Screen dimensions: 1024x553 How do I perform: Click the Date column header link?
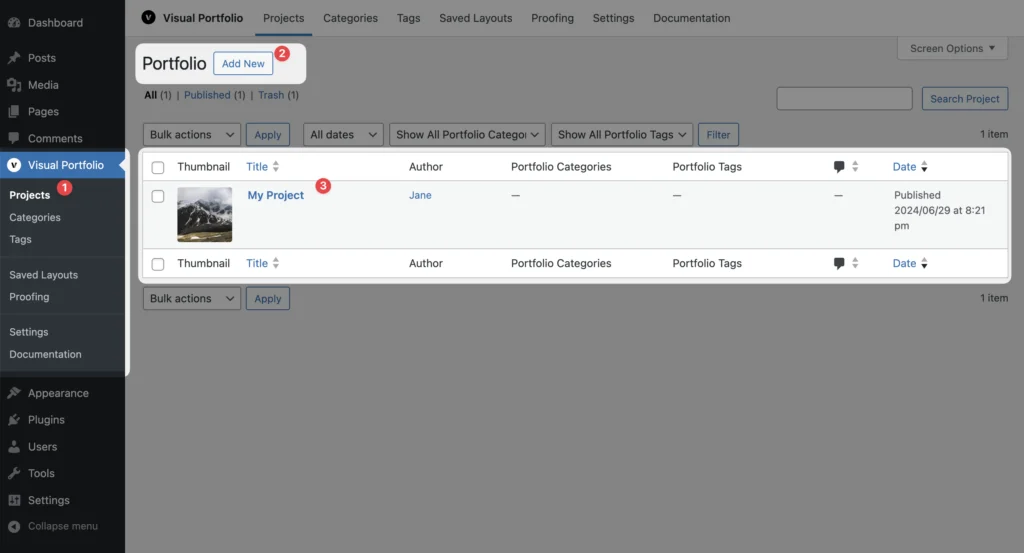[904, 166]
